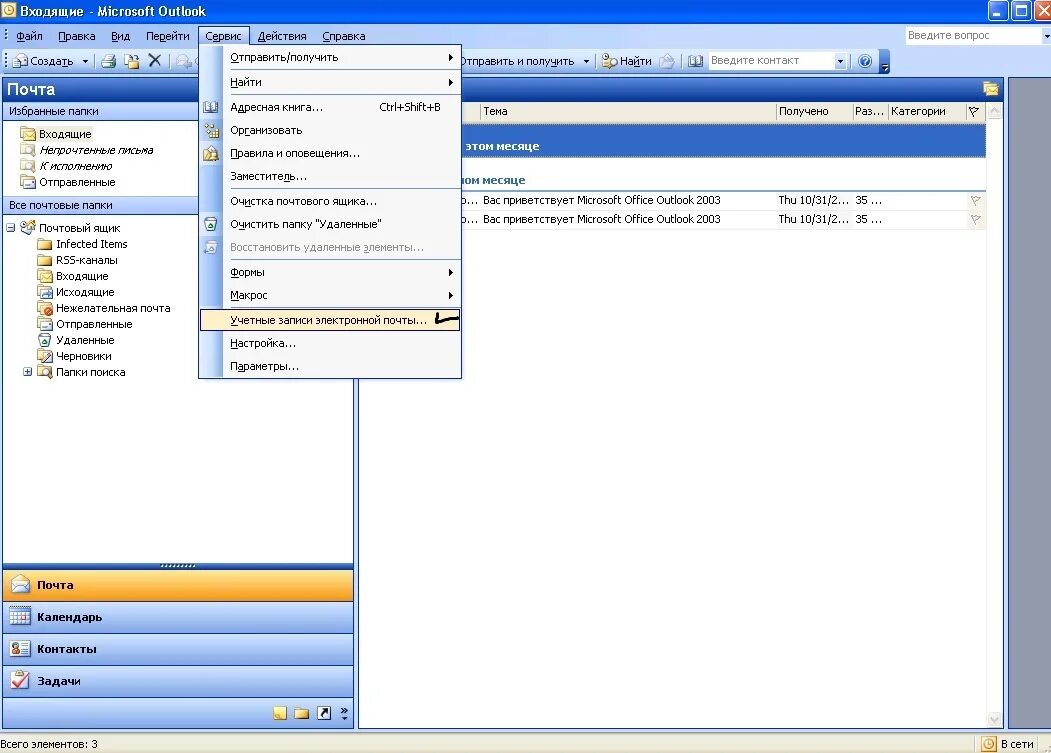Open the Действия menu
1051x753 pixels.
click(x=282, y=36)
